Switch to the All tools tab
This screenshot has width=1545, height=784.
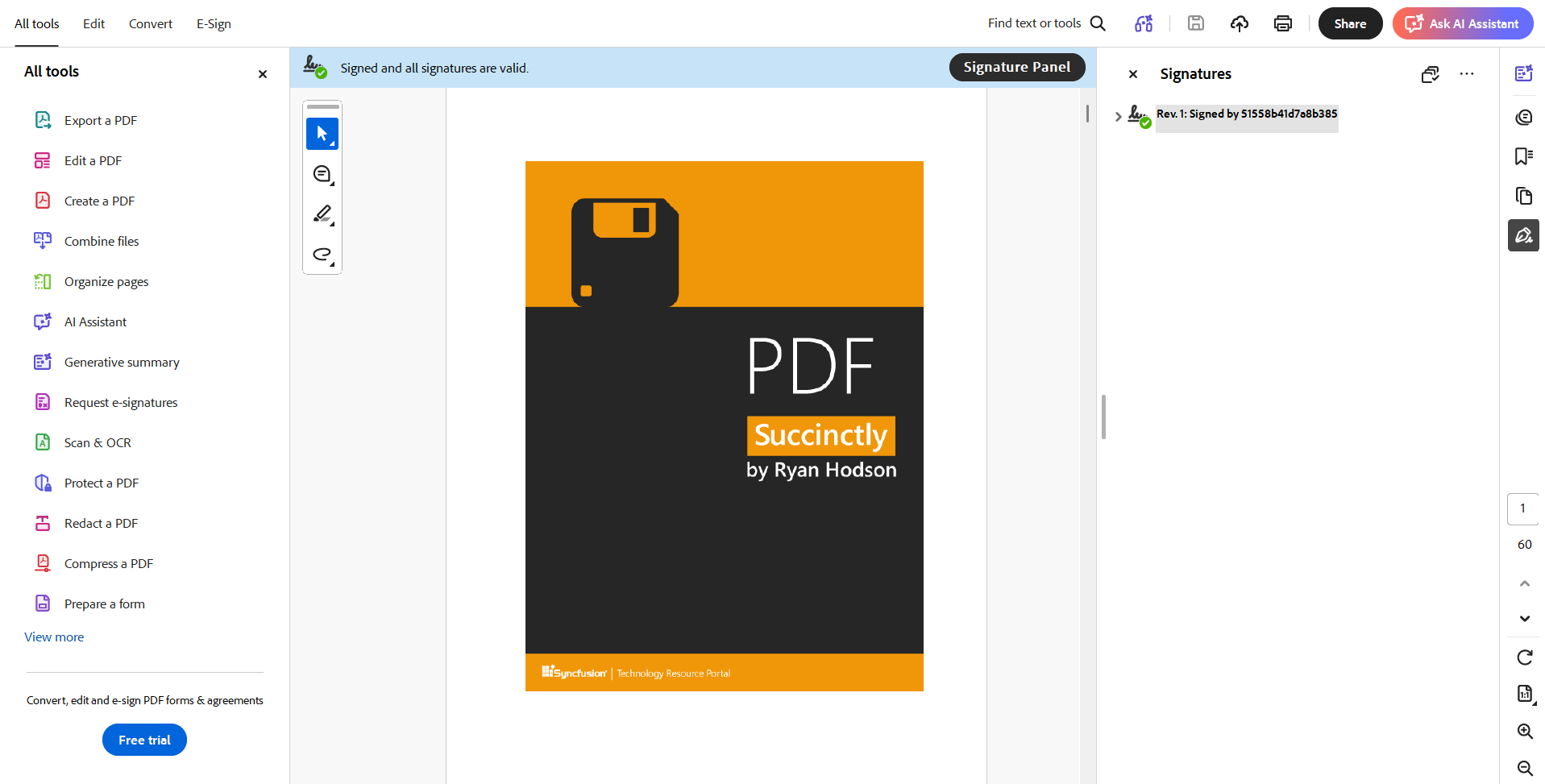click(37, 23)
